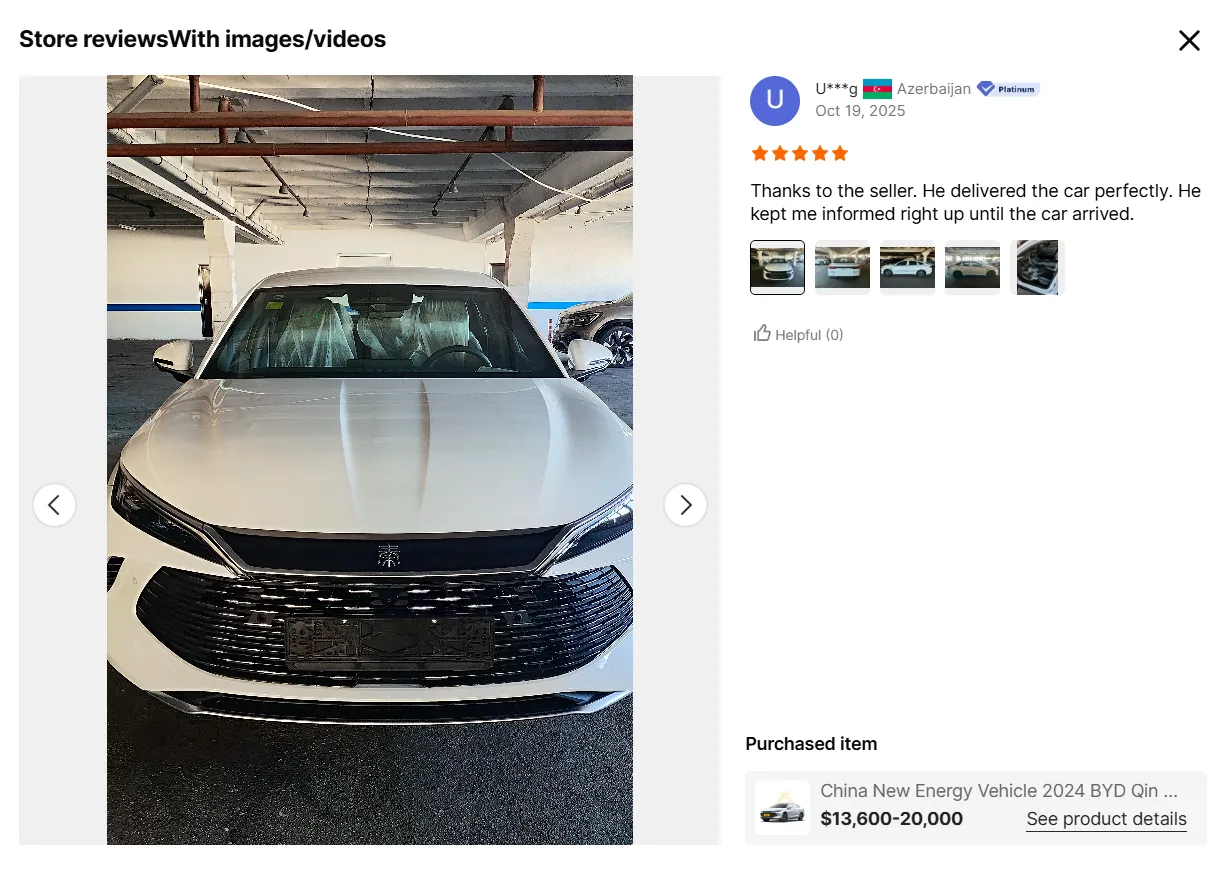Viewport: 1216px width, 870px height.
Task: Select the third review thumbnail
Action: 907,267
